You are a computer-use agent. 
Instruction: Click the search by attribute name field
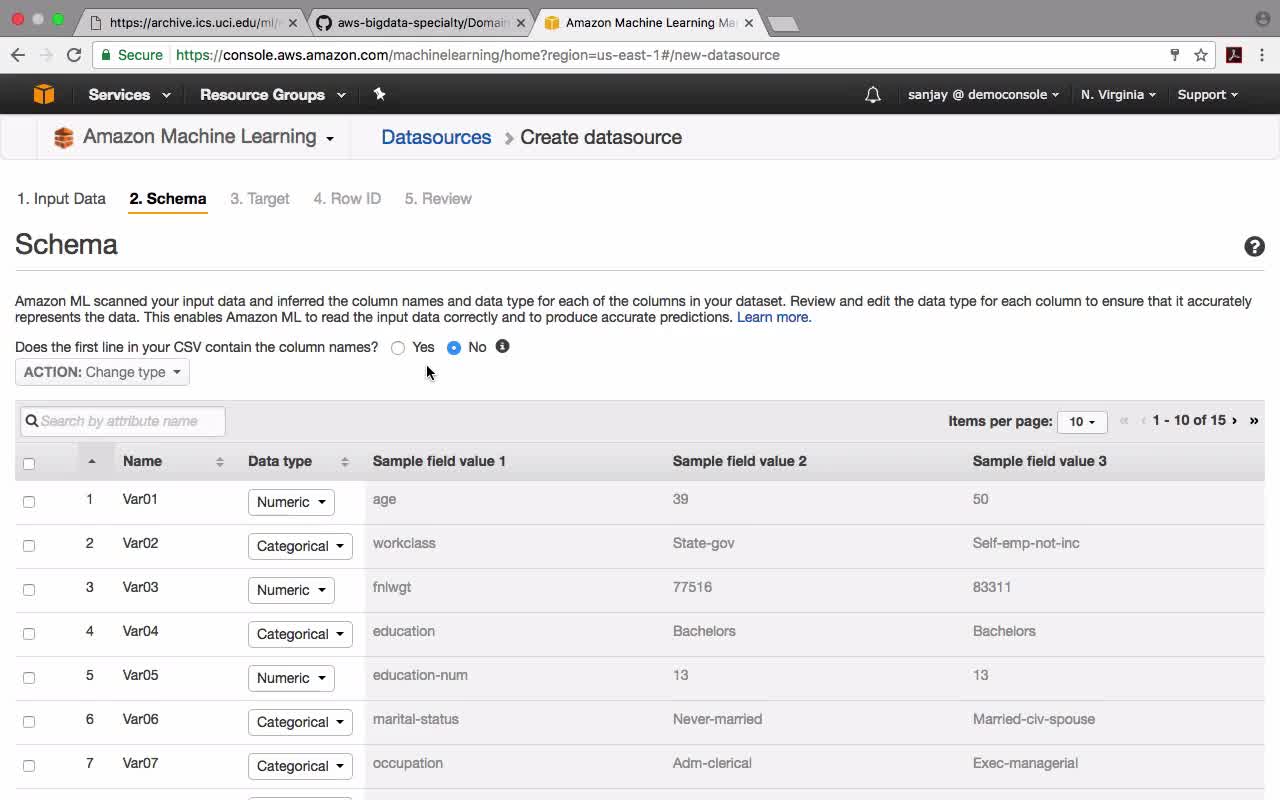(x=123, y=421)
